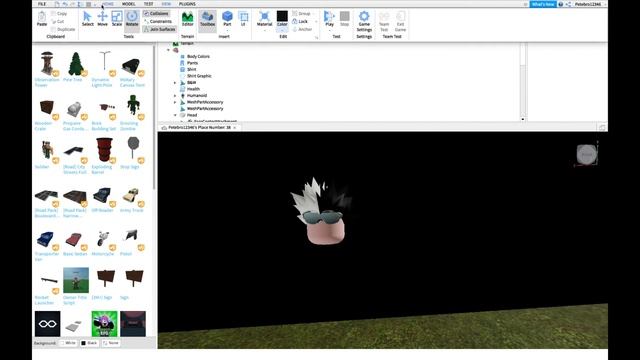The height and width of the screenshot is (360, 640).
Task: Open Game Settings gear
Action: pos(364,21)
